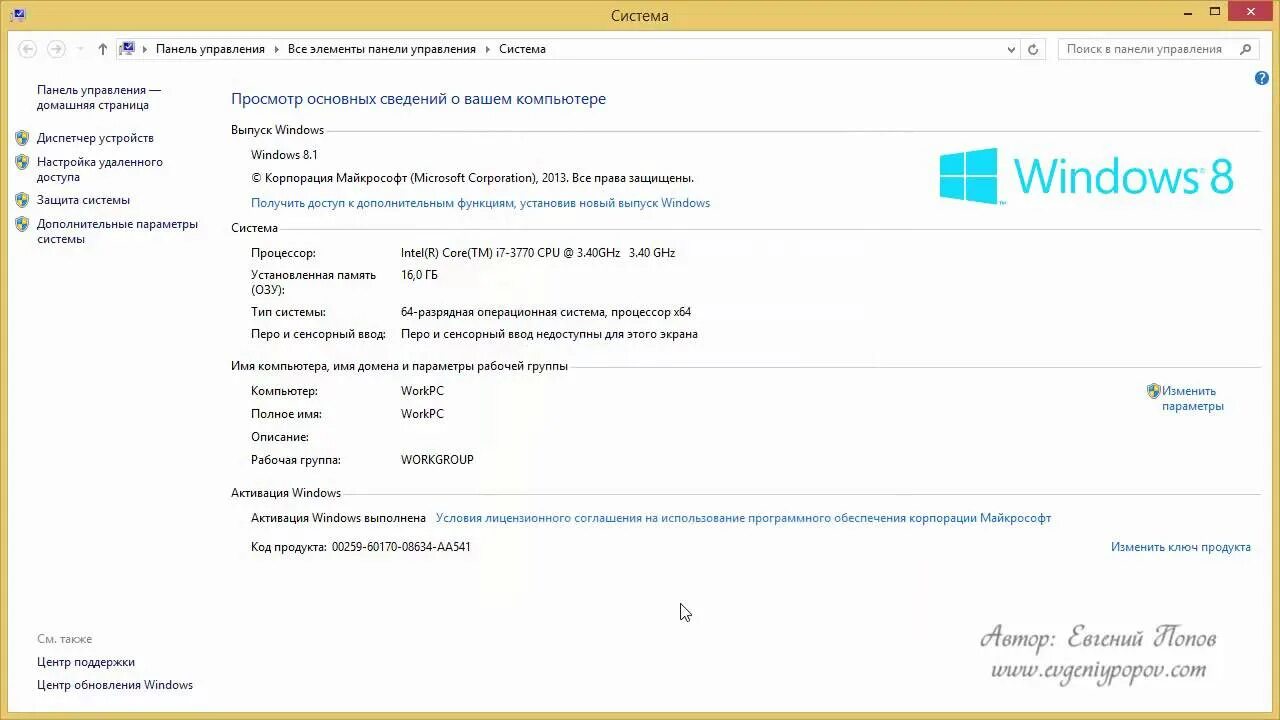Click pen and touch unavailable text

coord(549,334)
